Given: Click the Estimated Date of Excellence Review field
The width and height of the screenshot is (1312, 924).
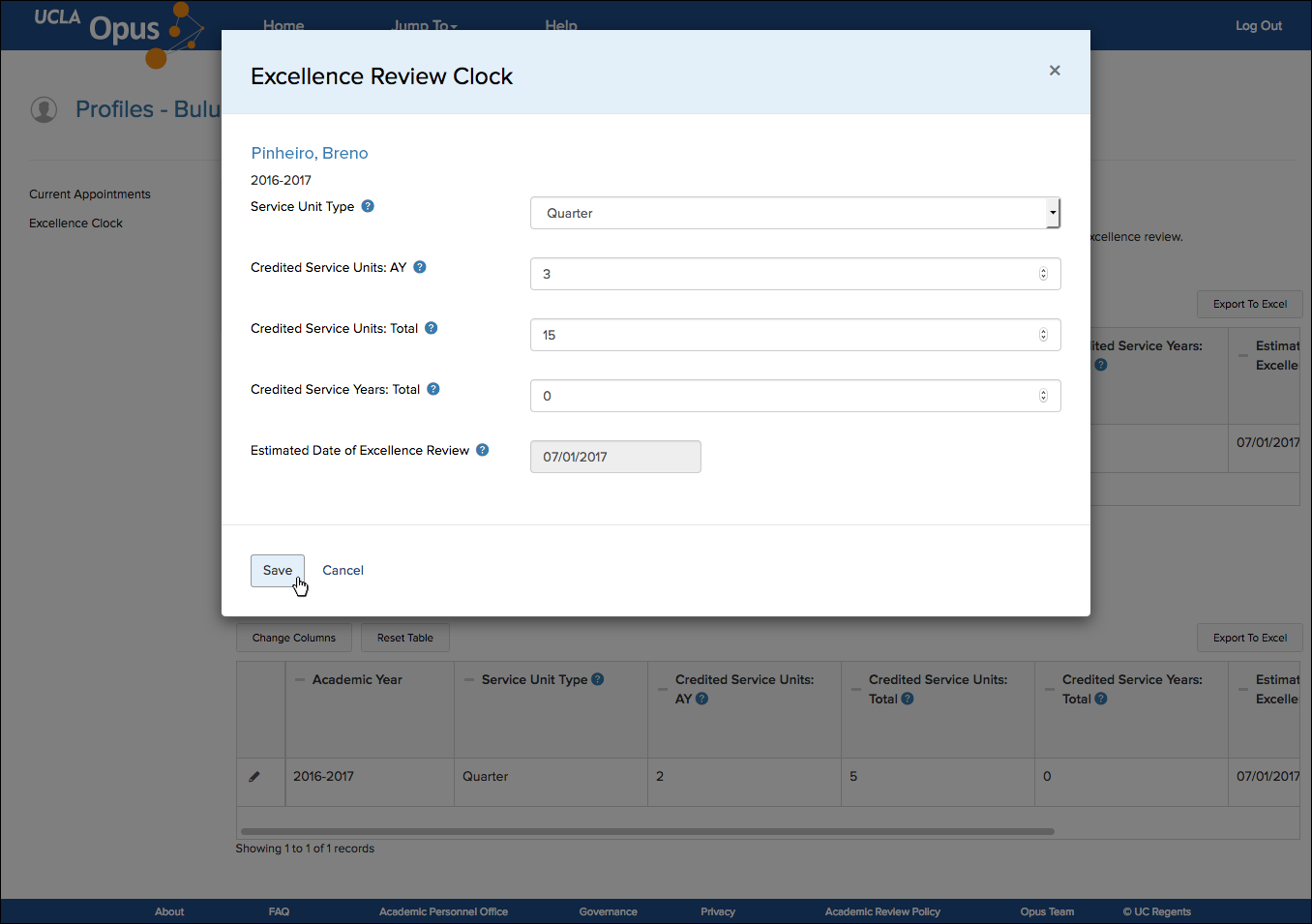Looking at the screenshot, I should [x=615, y=457].
